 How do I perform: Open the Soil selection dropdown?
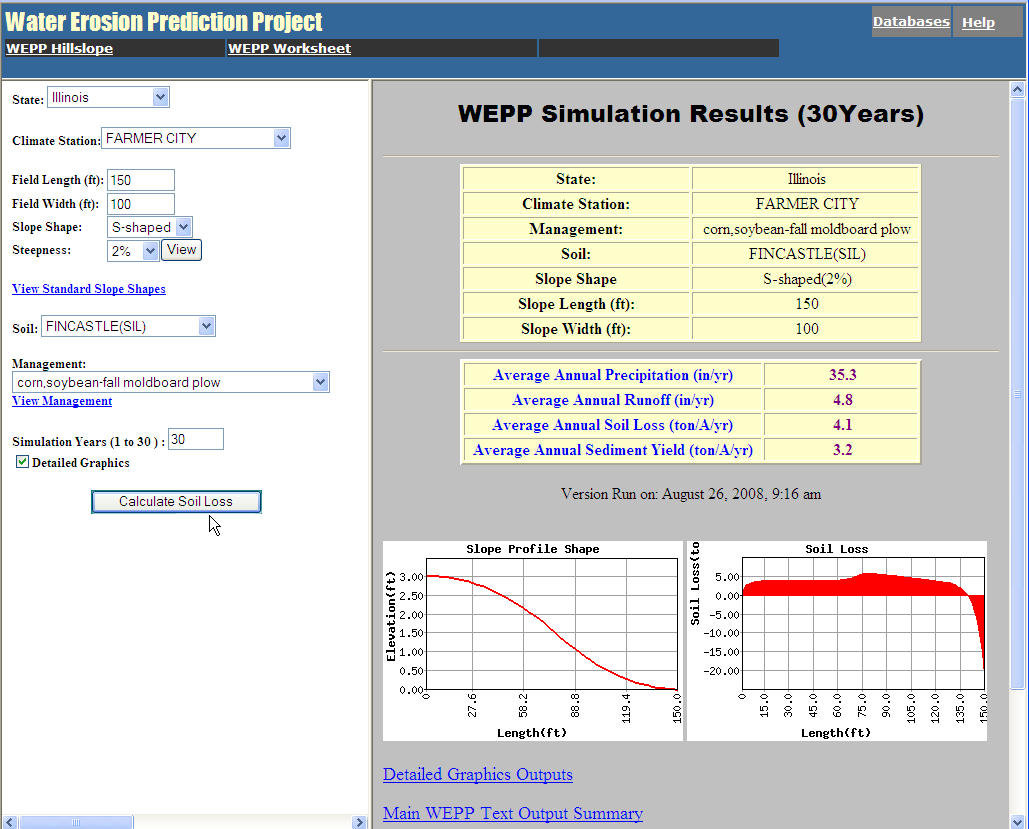127,326
